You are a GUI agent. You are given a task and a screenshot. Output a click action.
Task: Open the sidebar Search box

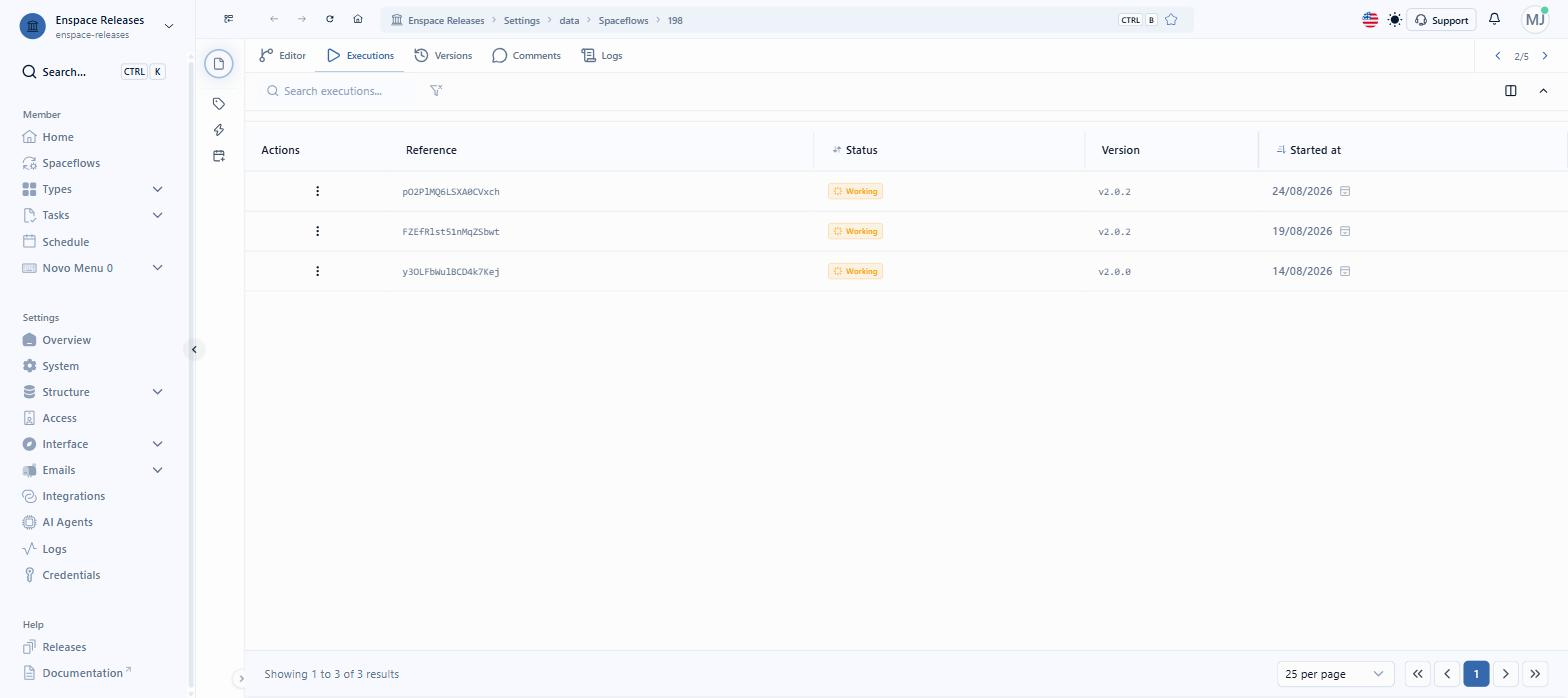[x=92, y=72]
